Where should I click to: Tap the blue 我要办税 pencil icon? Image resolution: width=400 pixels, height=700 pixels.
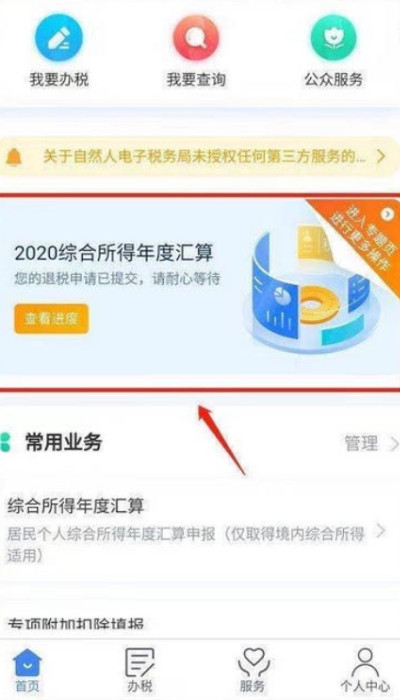click(59, 38)
